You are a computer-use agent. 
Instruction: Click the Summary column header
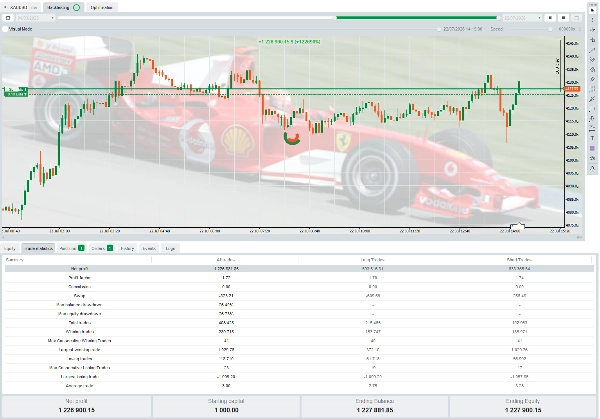point(78,259)
